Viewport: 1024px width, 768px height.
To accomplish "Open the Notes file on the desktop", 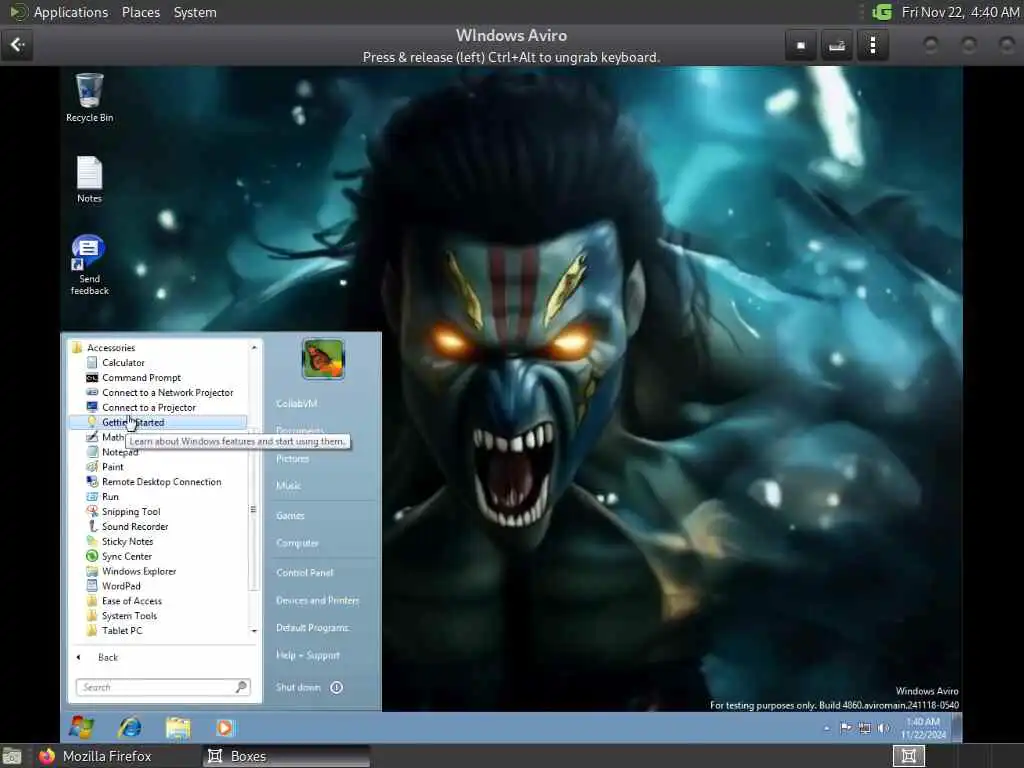I will coord(89,180).
